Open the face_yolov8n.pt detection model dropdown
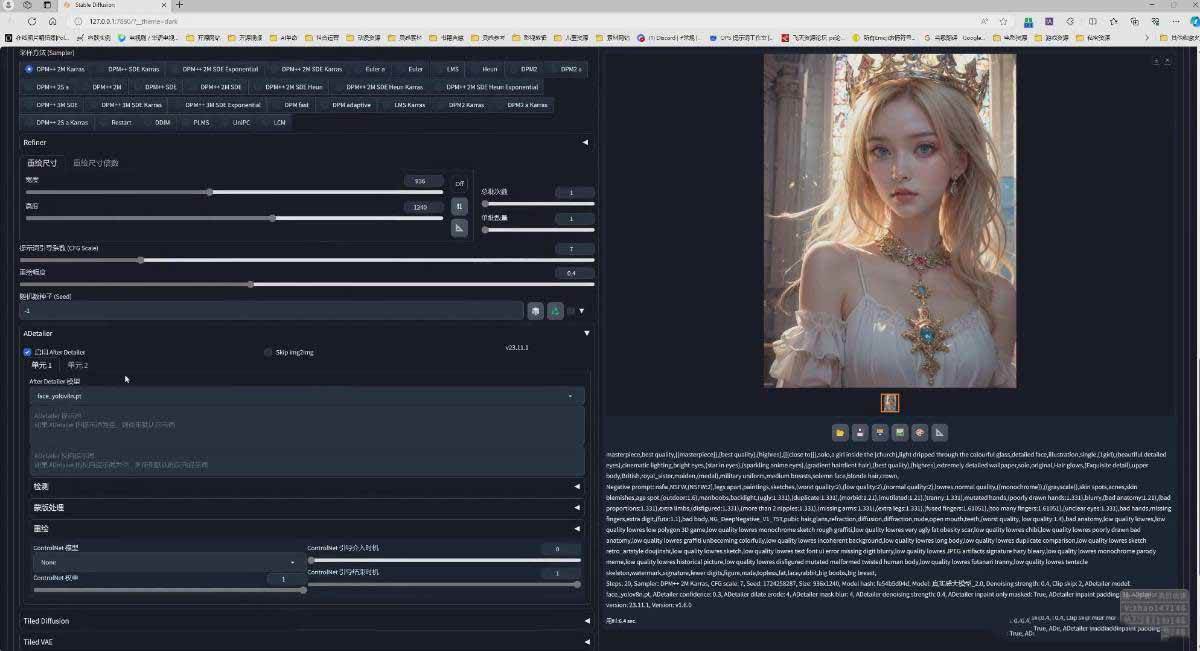 (300, 396)
